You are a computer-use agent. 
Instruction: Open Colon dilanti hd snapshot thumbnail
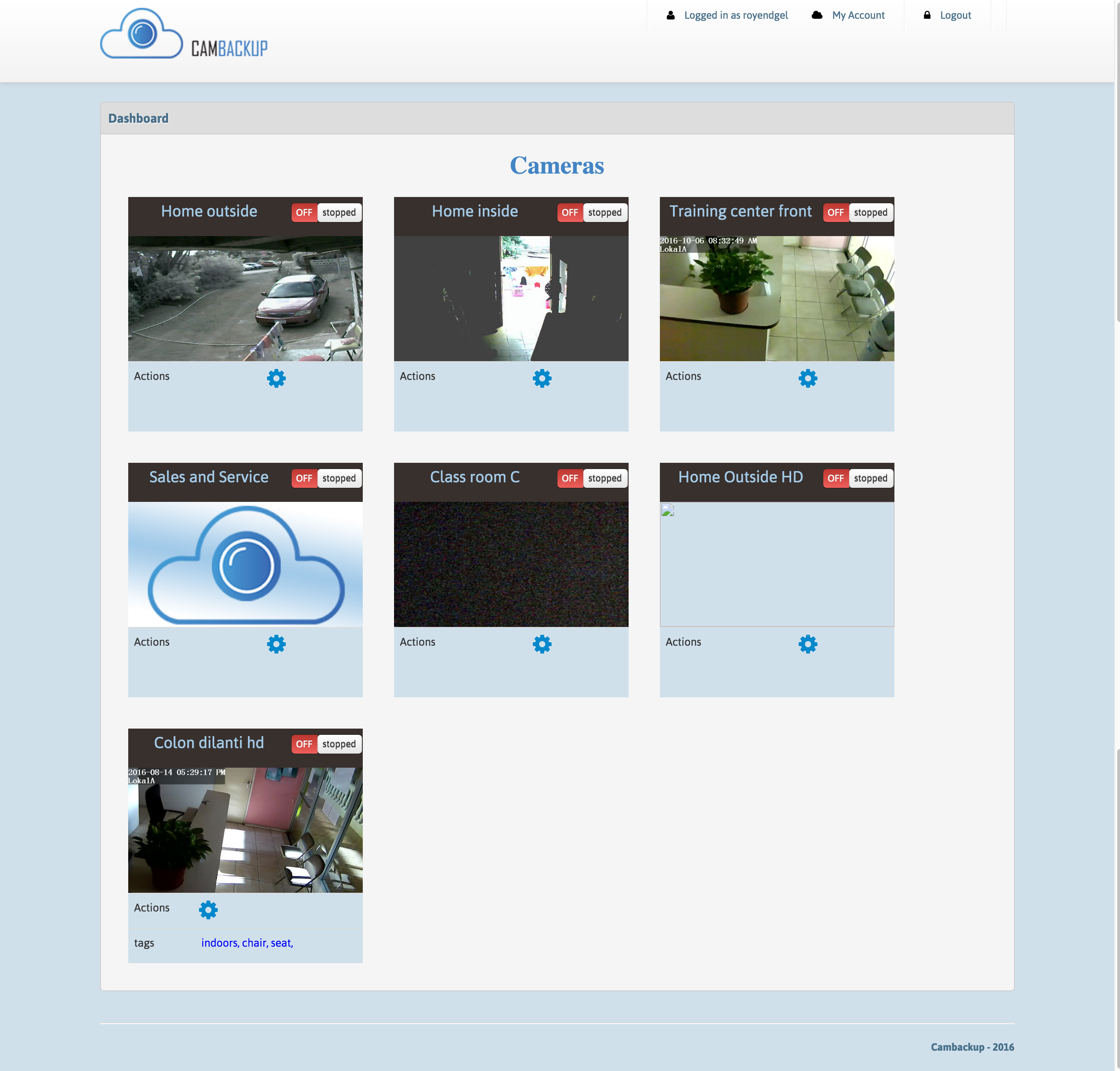[246, 830]
